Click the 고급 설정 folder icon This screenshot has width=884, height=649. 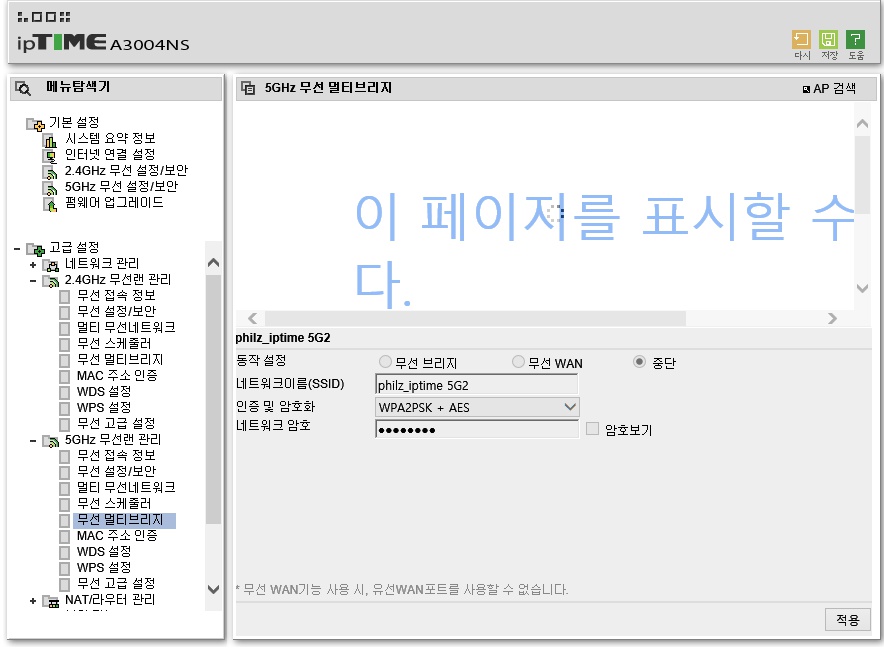(x=36, y=249)
